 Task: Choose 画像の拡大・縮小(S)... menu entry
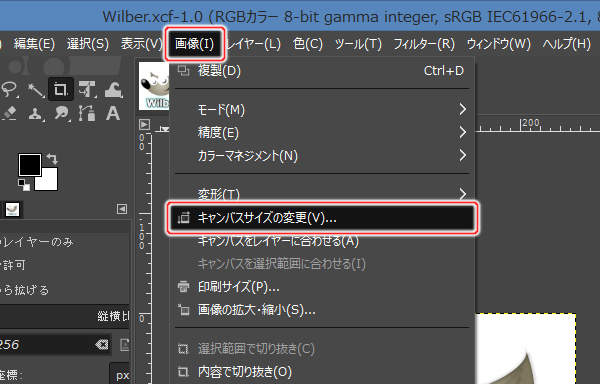pyautogui.click(x=321, y=310)
